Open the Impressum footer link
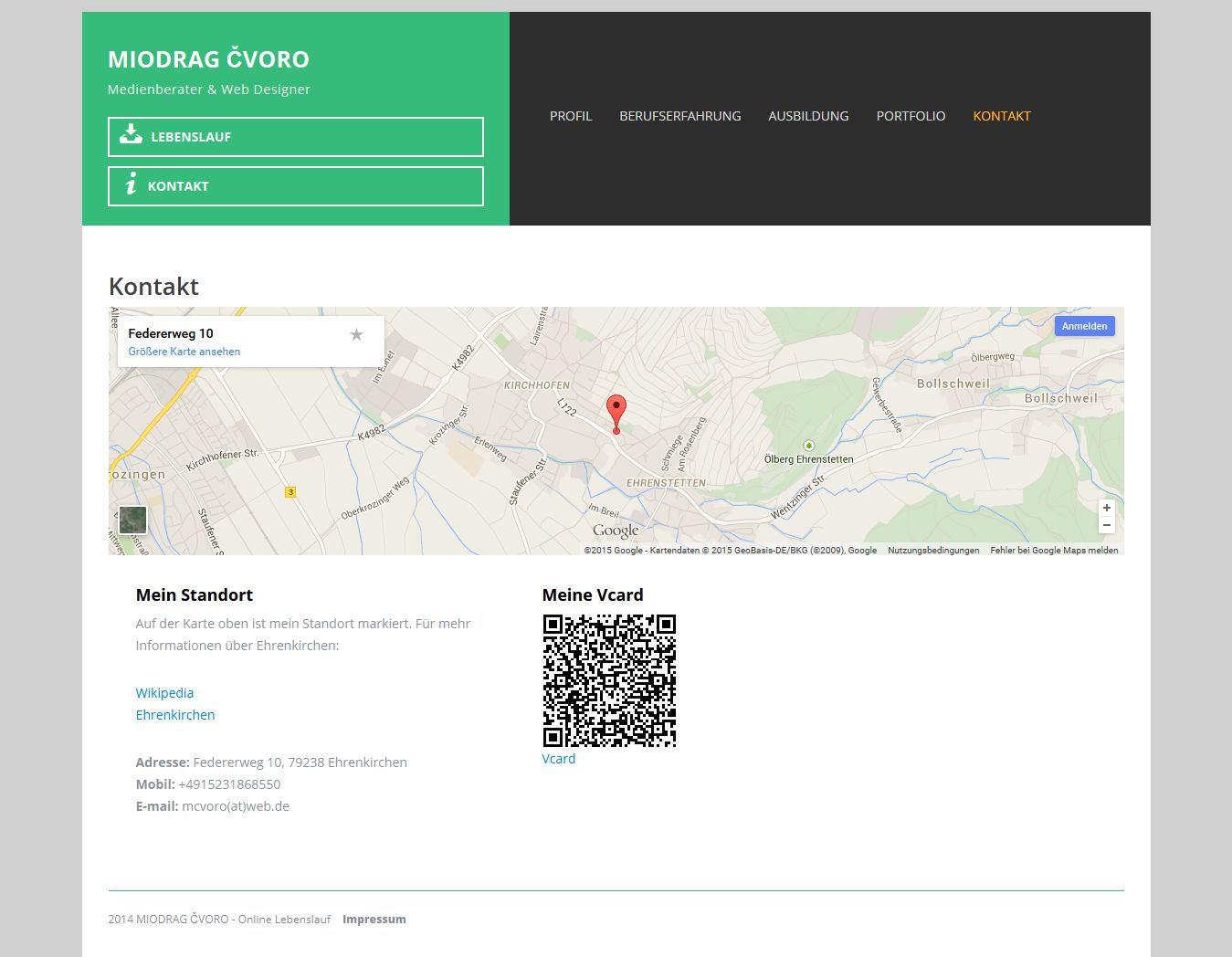The width and height of the screenshot is (1232, 957). click(x=374, y=920)
